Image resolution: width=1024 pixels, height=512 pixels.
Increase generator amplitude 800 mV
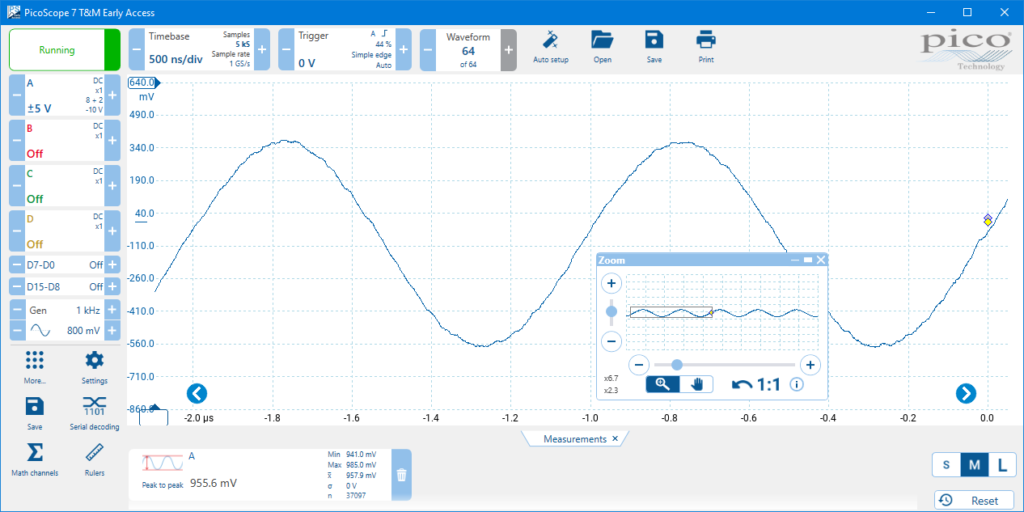click(112, 331)
